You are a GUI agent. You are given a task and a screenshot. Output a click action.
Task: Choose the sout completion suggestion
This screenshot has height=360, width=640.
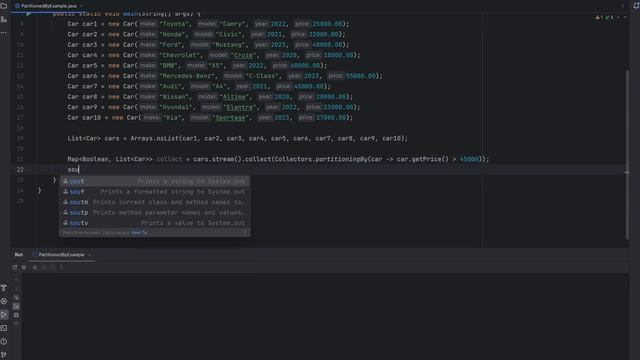tap(155, 181)
